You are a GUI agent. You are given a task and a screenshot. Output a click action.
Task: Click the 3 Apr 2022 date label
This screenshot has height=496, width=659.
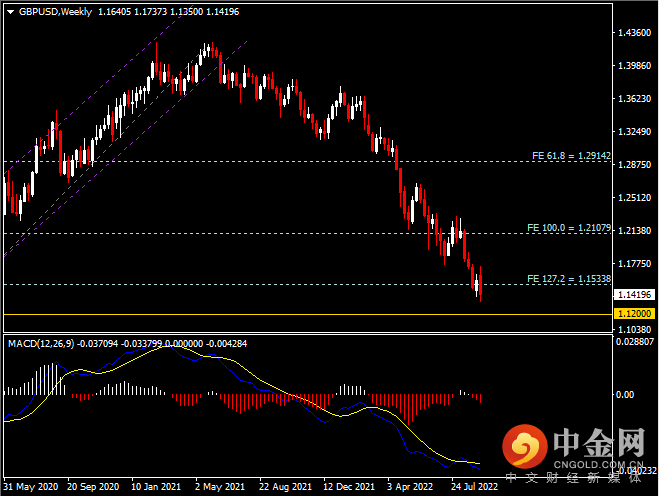pos(410,487)
